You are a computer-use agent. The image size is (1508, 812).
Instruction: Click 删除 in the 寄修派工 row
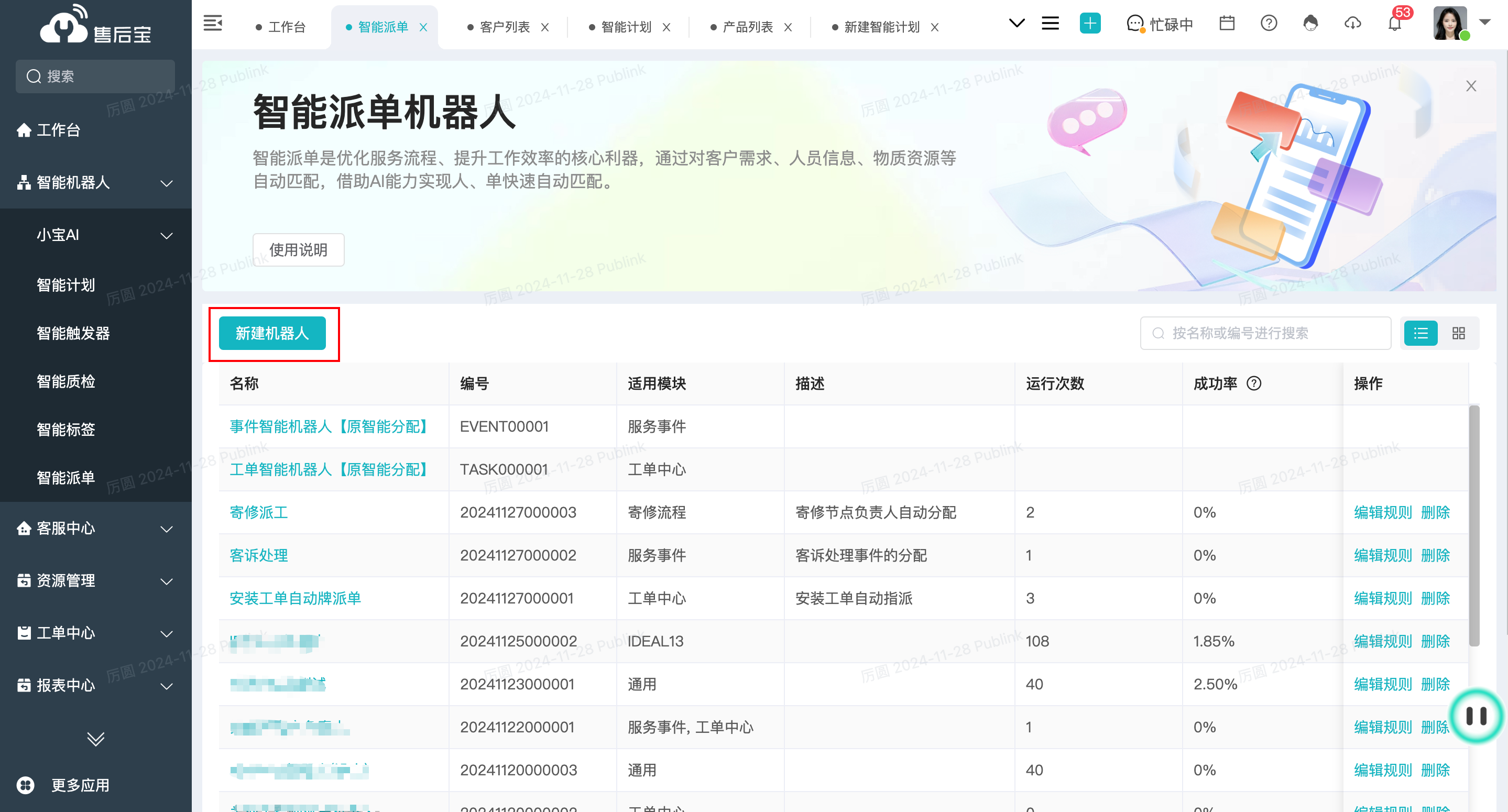(x=1435, y=513)
